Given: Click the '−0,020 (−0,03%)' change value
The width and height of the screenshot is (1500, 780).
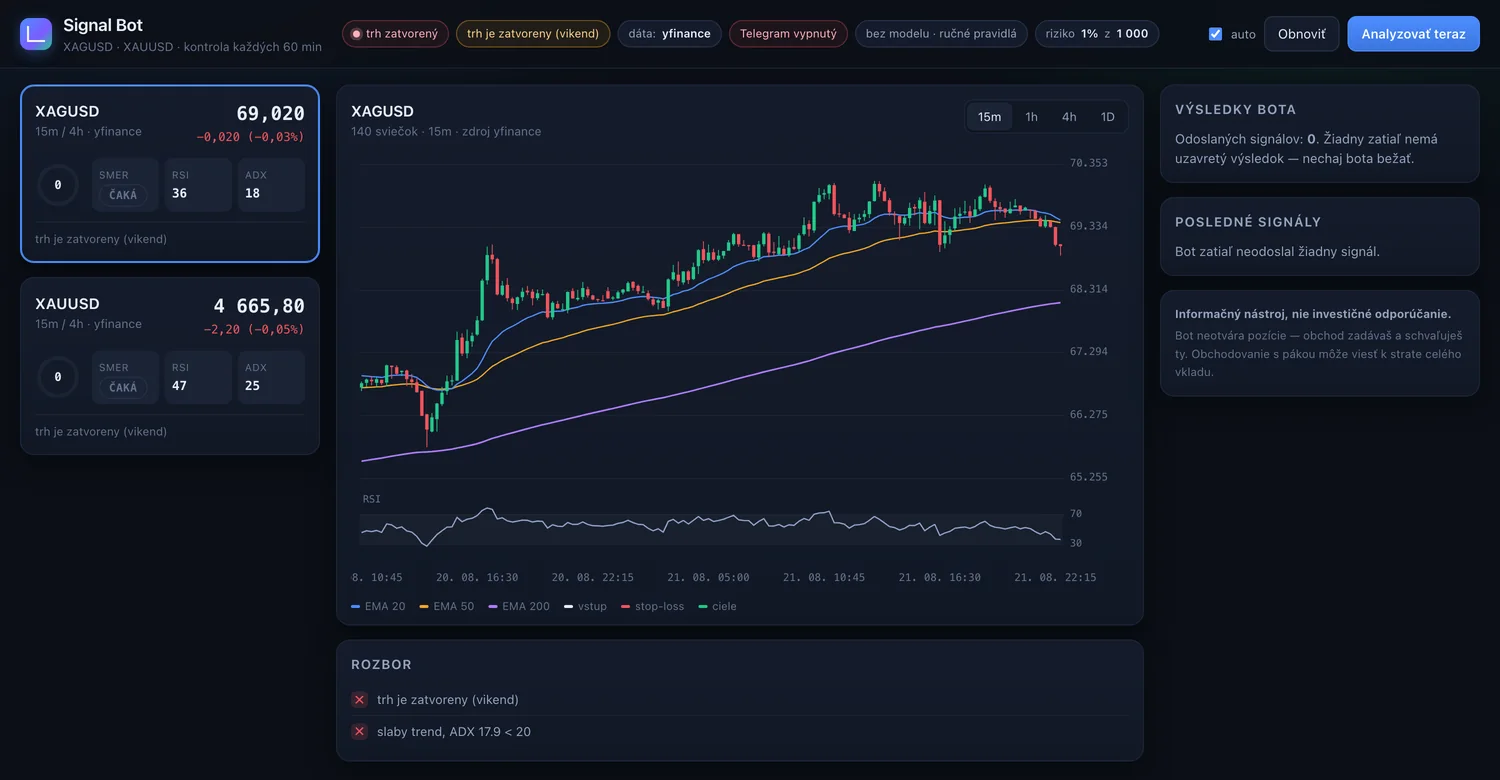Looking at the screenshot, I should pos(250,137).
